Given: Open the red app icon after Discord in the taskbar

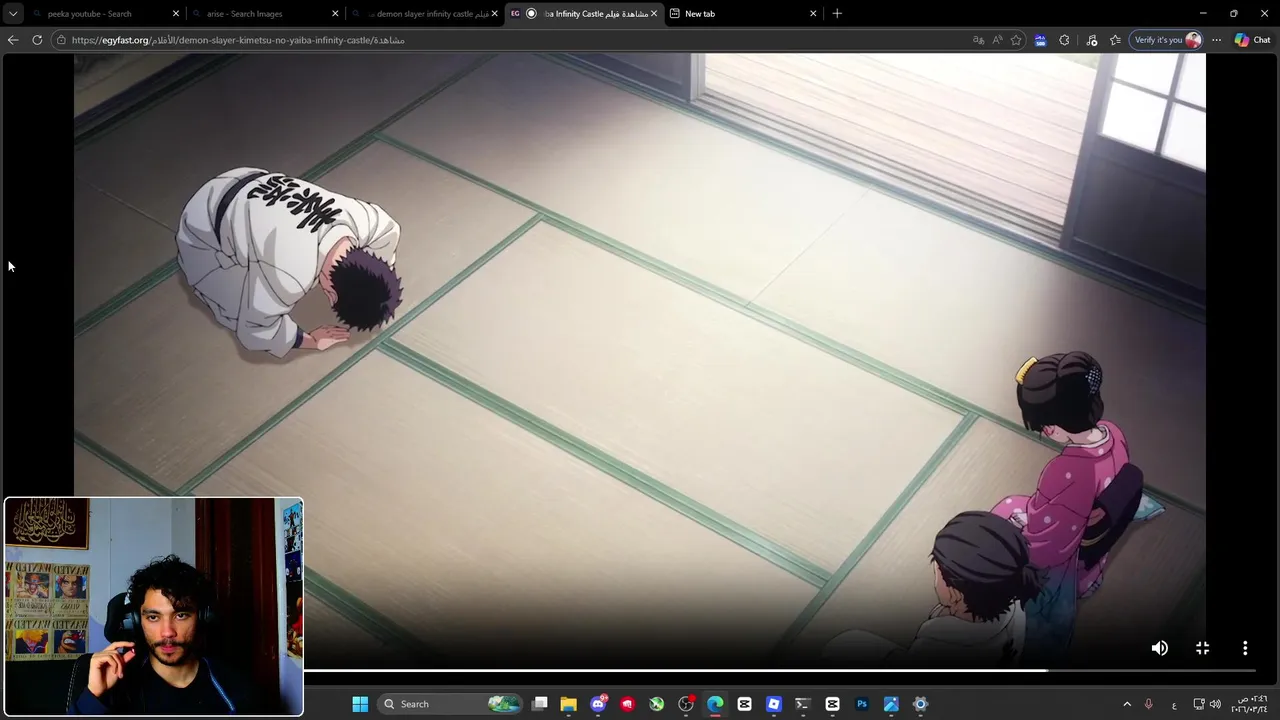Looking at the screenshot, I should tap(627, 704).
